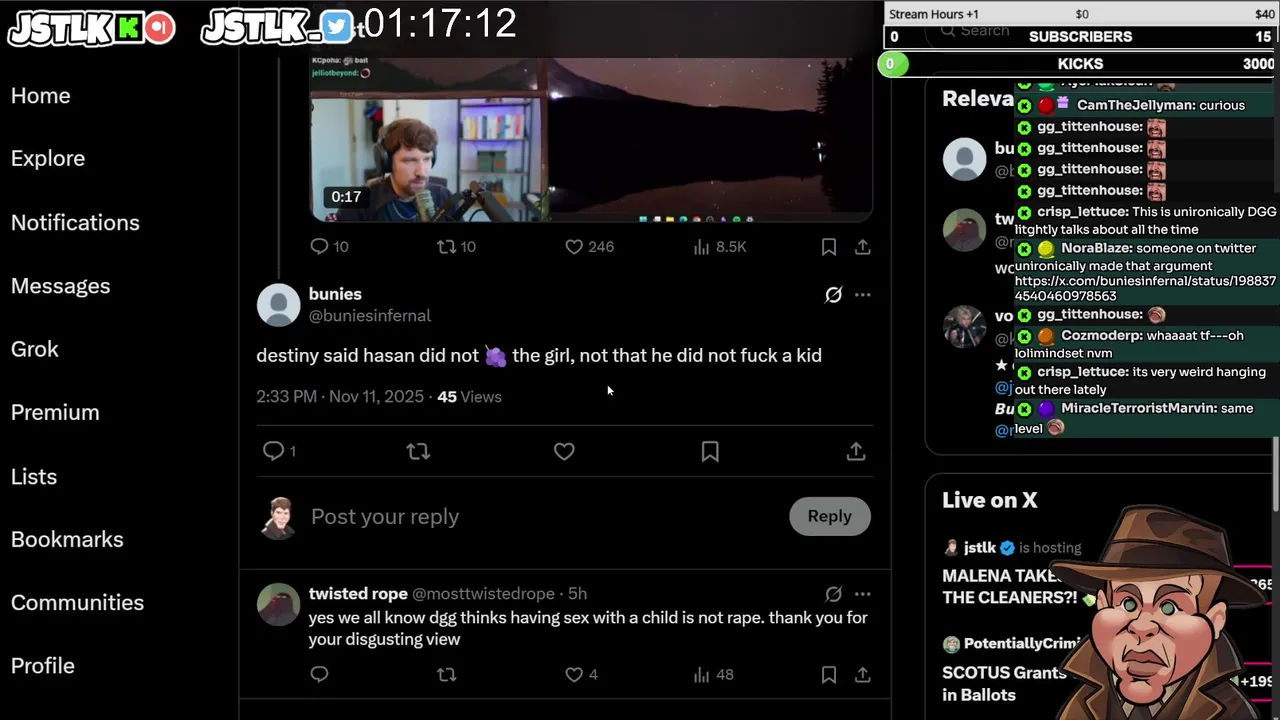Image resolution: width=1280 pixels, height=720 pixels.
Task: Select Premium in the sidebar
Action: (55, 413)
